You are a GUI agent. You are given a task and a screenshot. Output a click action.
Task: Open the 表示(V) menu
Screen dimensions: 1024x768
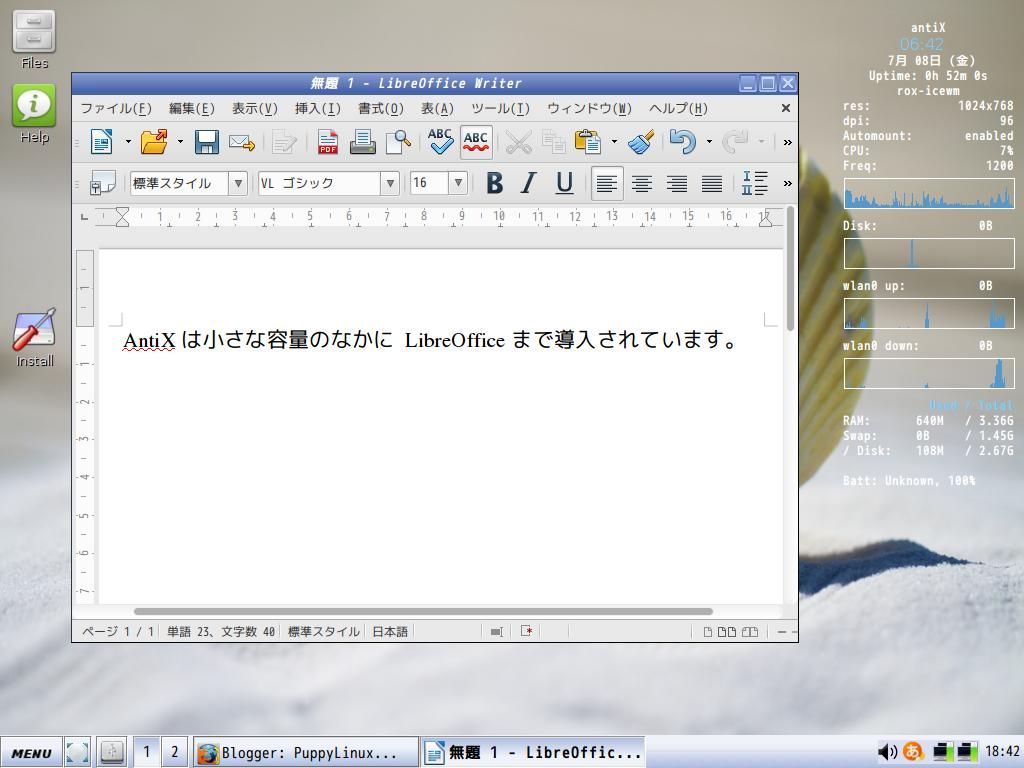pos(255,108)
